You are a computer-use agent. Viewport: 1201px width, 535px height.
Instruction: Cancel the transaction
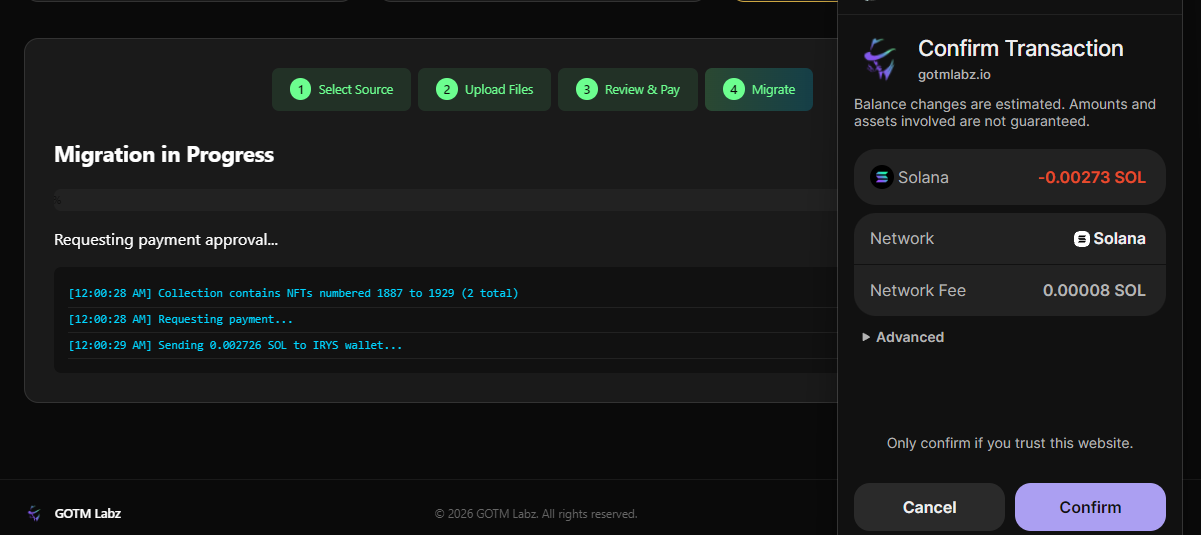(x=929, y=507)
